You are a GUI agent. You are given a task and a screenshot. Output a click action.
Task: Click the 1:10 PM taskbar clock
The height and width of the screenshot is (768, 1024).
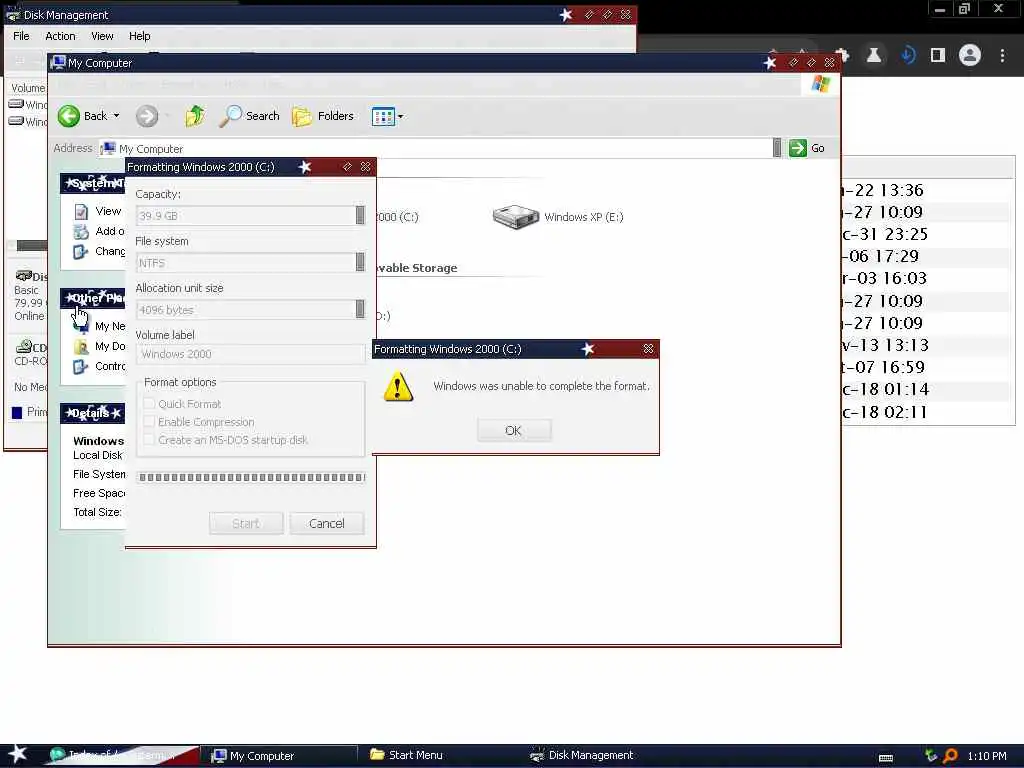pos(987,756)
